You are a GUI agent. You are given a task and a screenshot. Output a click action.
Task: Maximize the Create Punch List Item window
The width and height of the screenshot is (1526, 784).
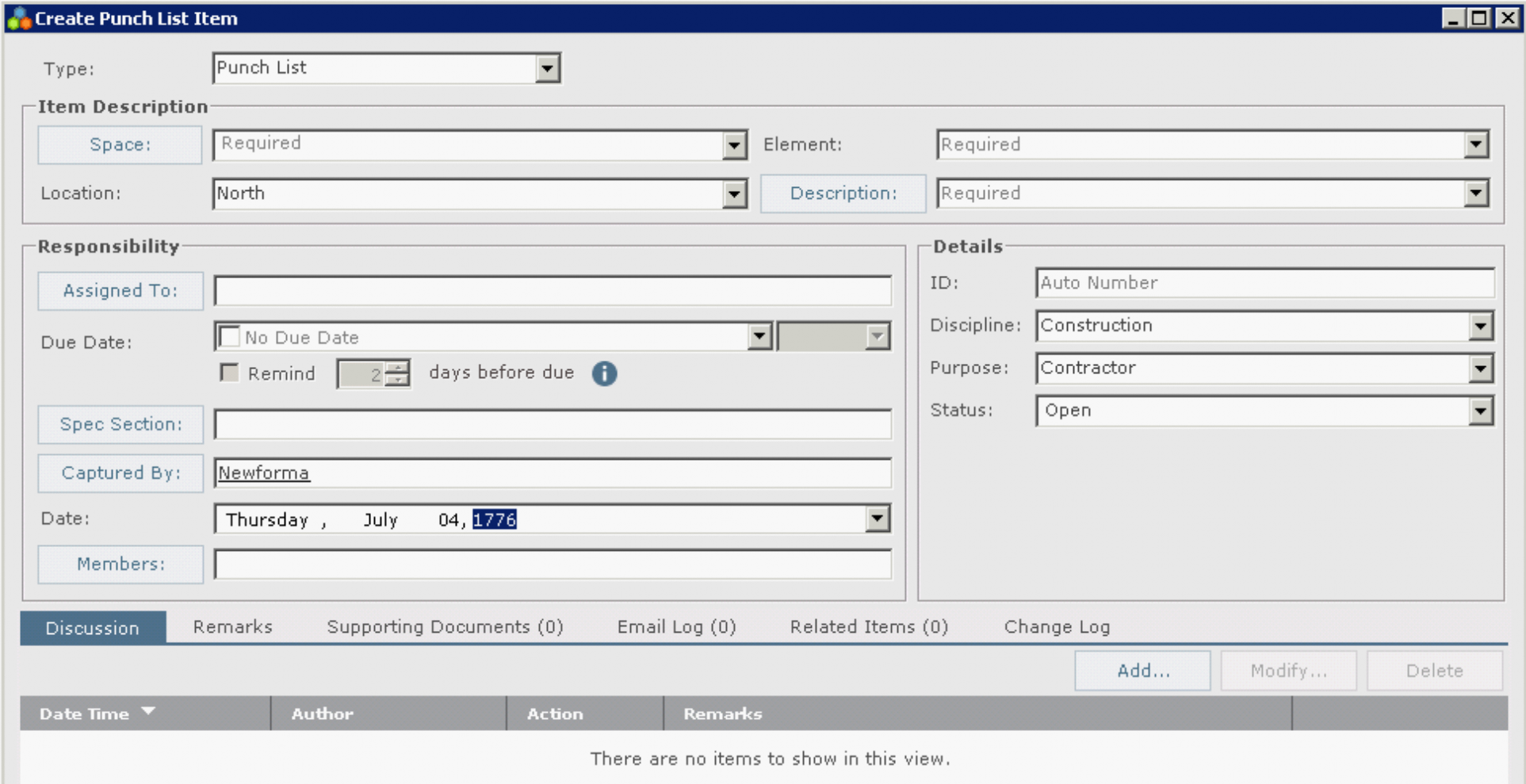(x=1479, y=18)
